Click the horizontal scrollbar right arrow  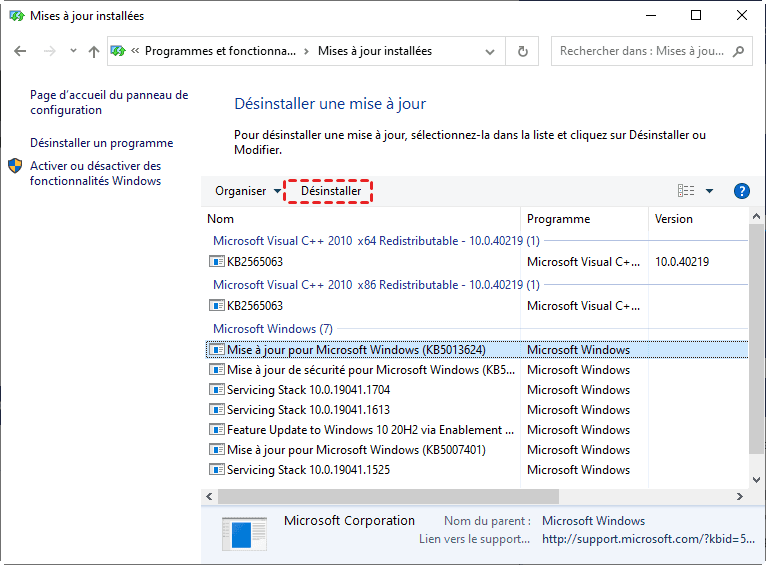[x=740, y=497]
